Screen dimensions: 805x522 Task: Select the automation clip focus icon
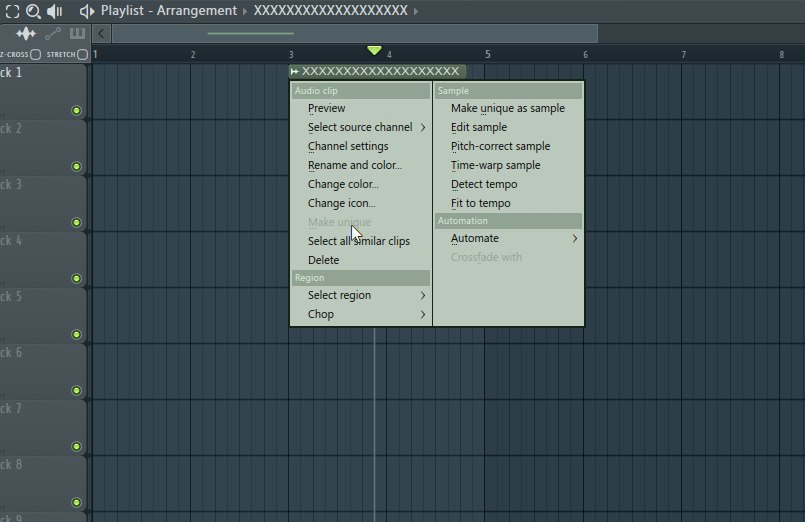(x=53, y=34)
